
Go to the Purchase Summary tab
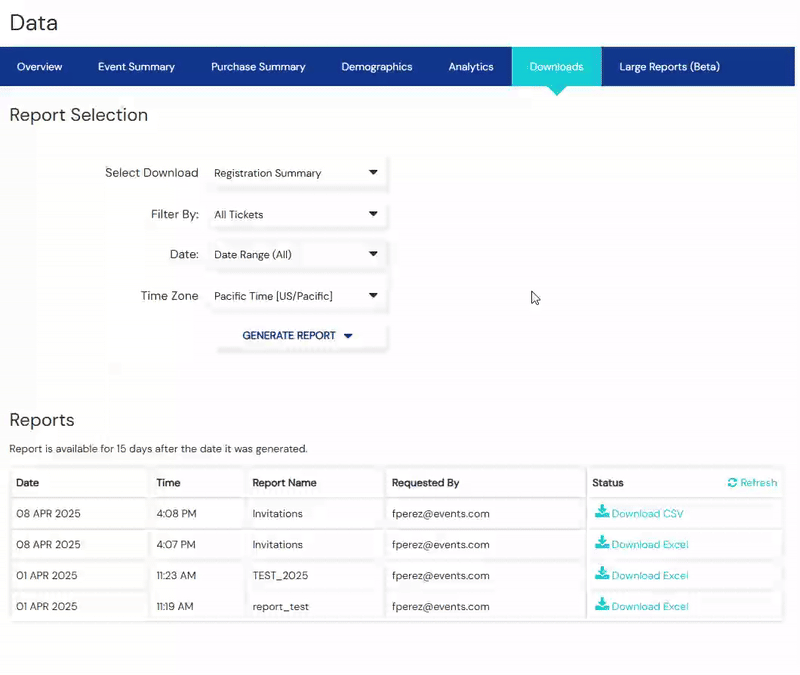(258, 67)
